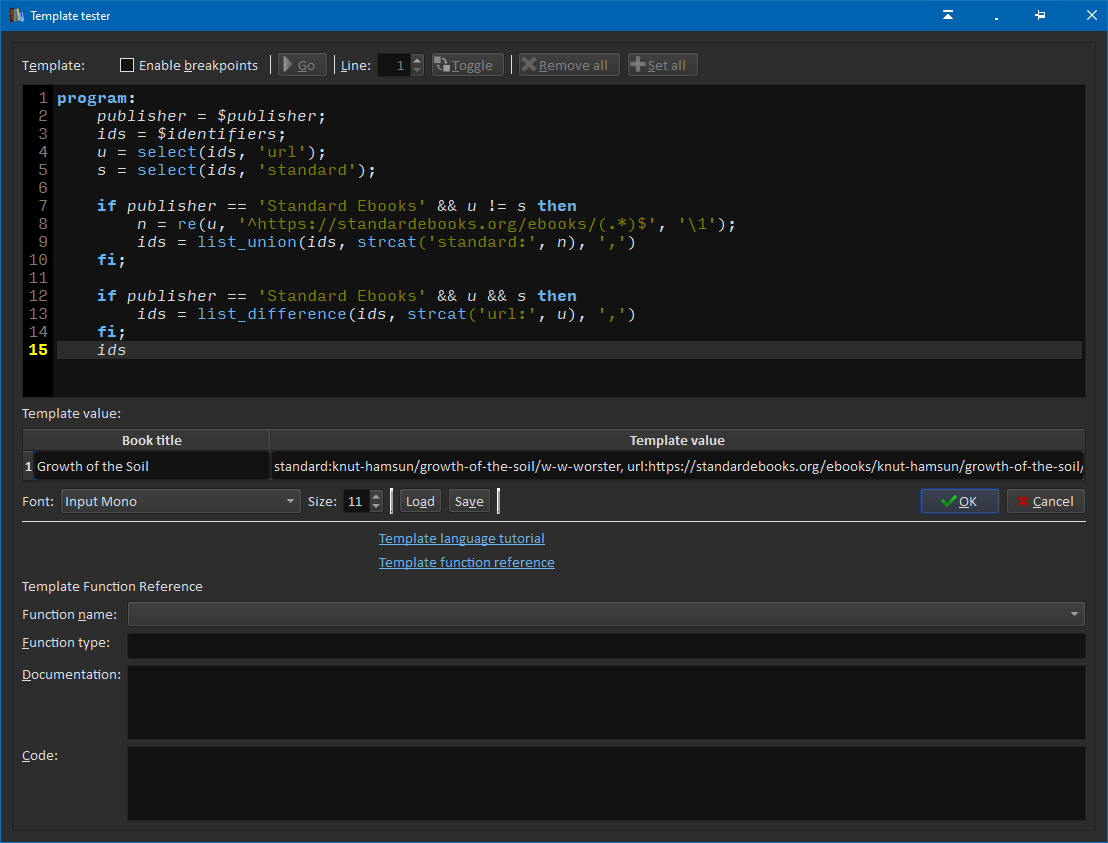Click the Set all breakpoints button
This screenshot has height=843, width=1108.
point(662,65)
